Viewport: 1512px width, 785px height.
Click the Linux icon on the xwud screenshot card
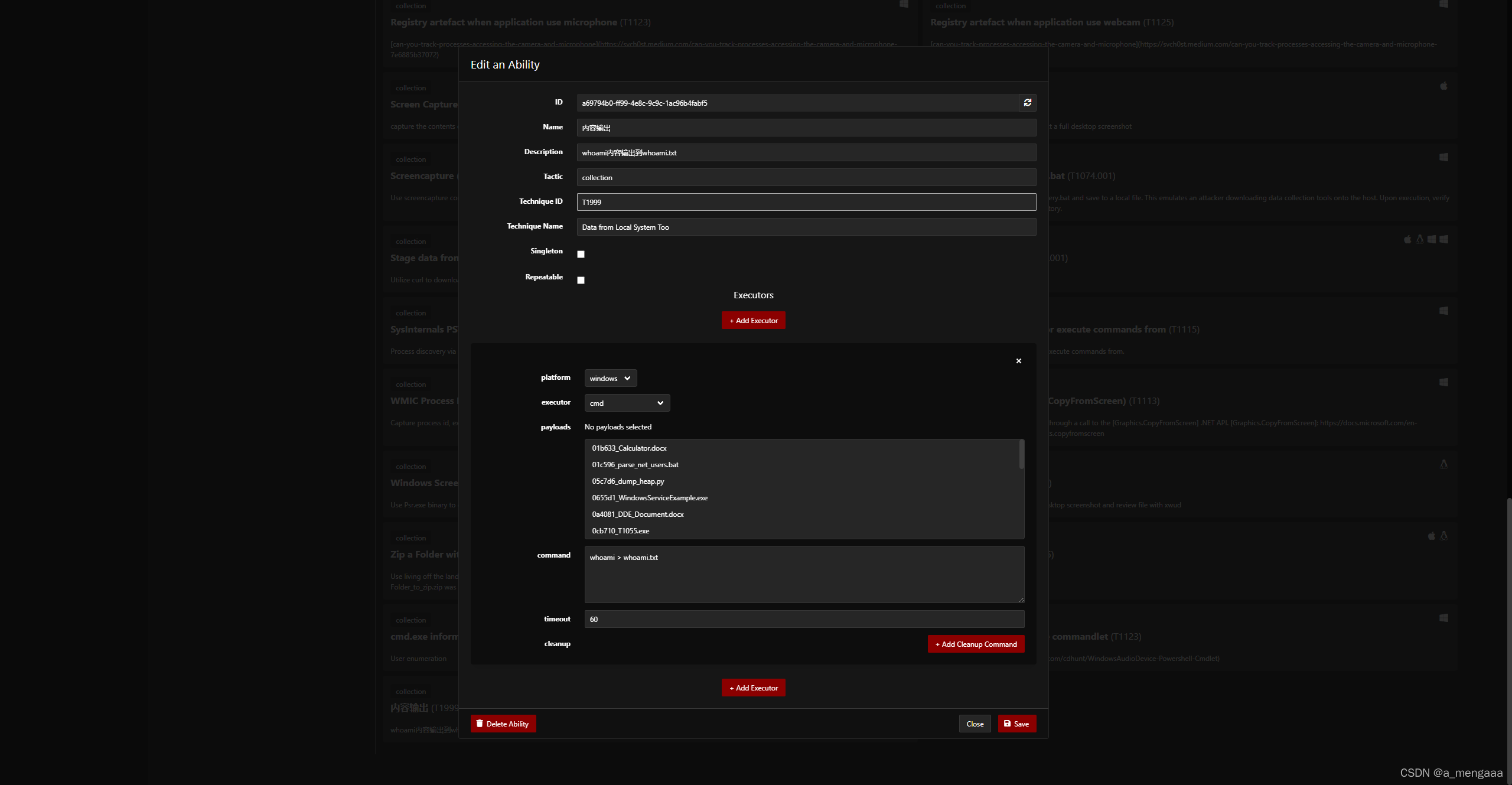coord(1444,464)
